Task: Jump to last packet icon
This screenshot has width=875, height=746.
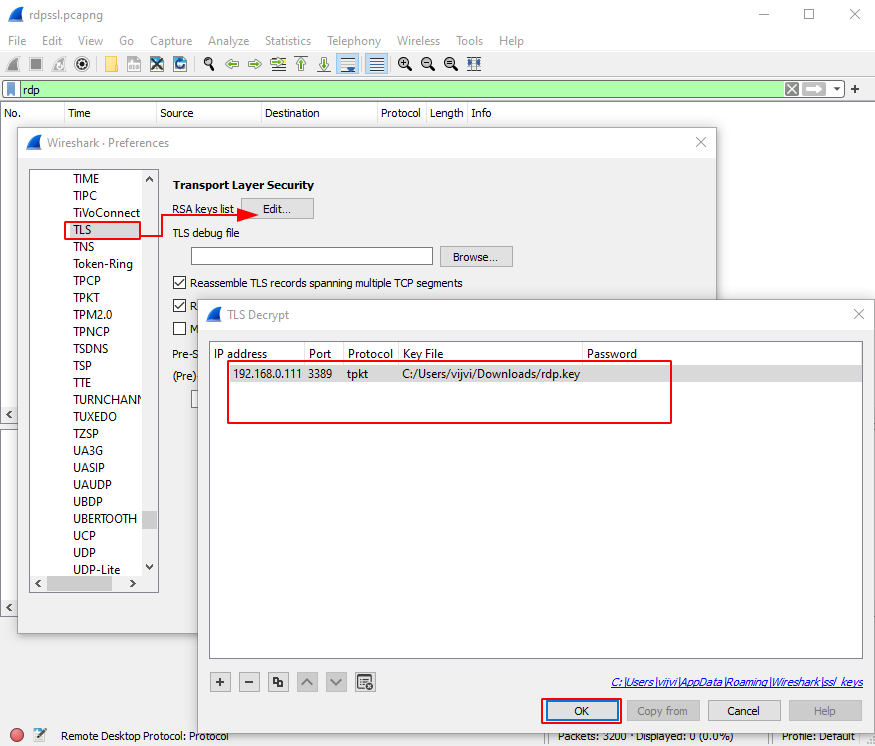Action: click(x=324, y=64)
